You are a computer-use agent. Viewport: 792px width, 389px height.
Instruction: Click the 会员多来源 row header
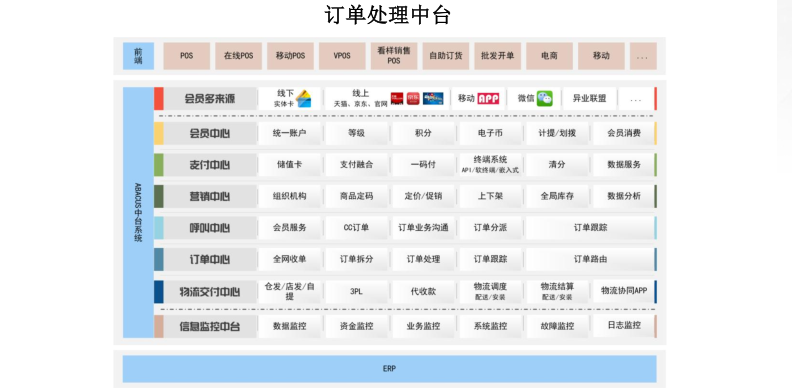pyautogui.click(x=210, y=99)
